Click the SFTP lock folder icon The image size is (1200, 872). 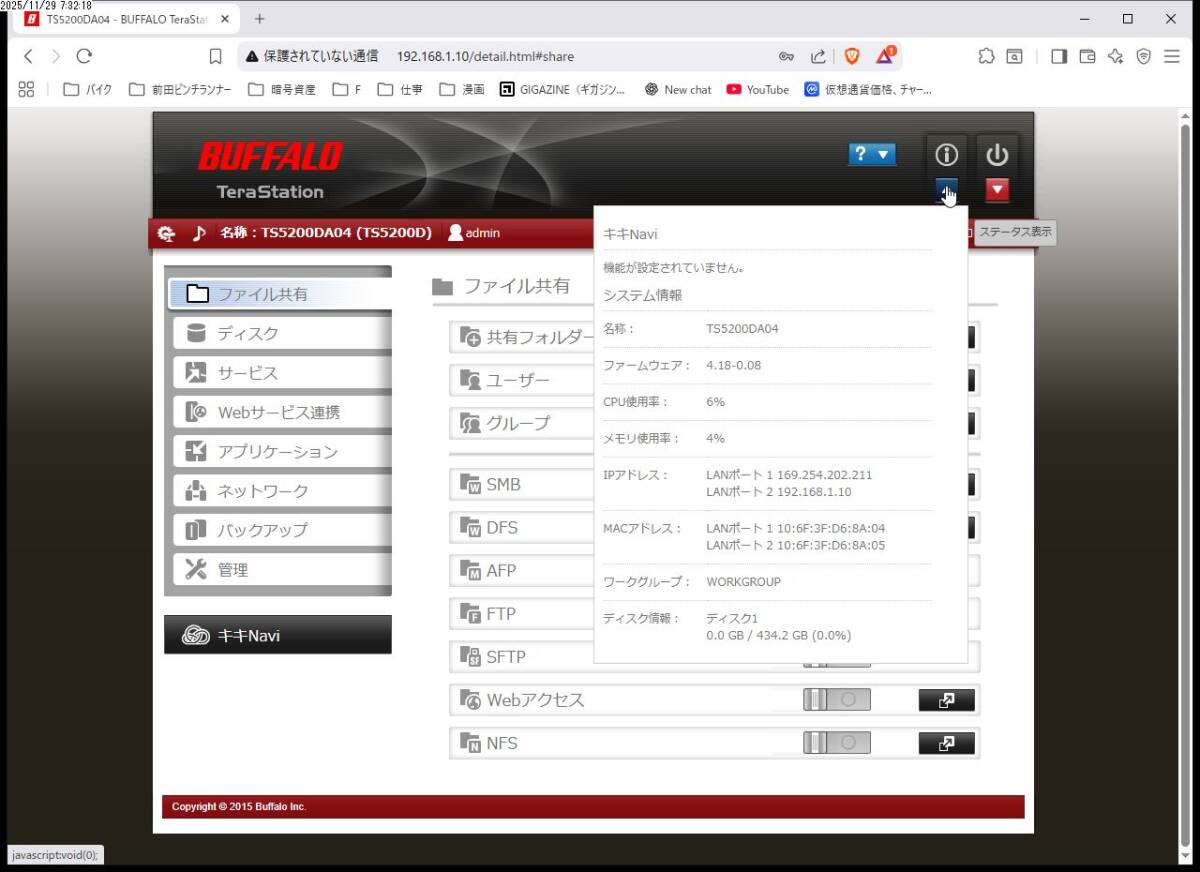(470, 657)
